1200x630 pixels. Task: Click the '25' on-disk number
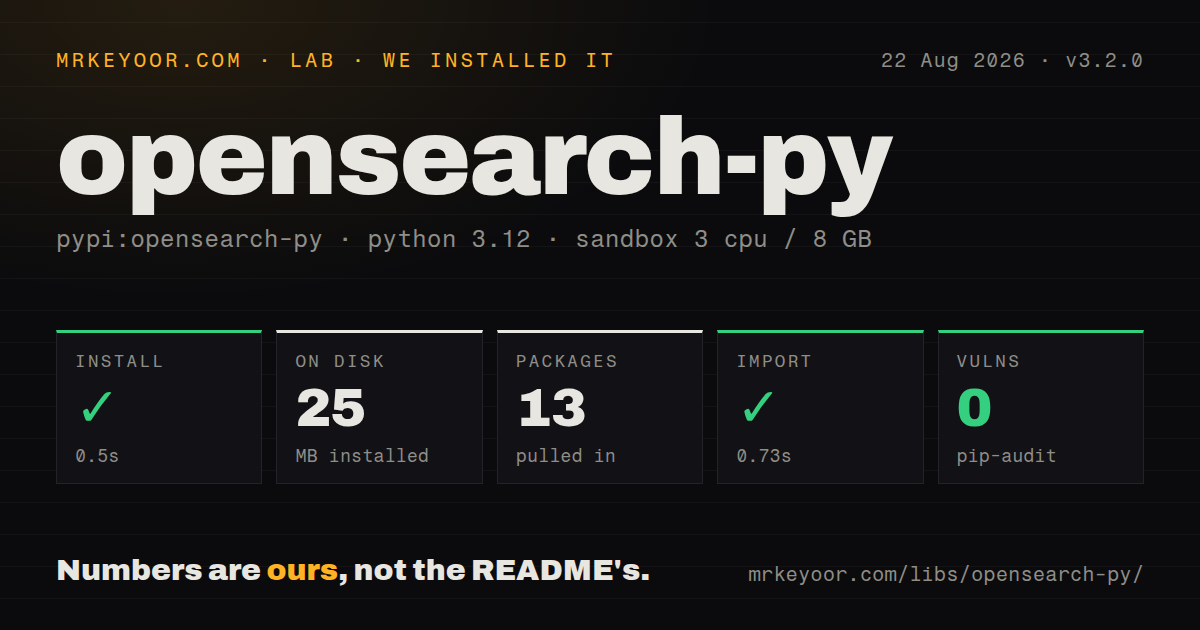(331, 408)
